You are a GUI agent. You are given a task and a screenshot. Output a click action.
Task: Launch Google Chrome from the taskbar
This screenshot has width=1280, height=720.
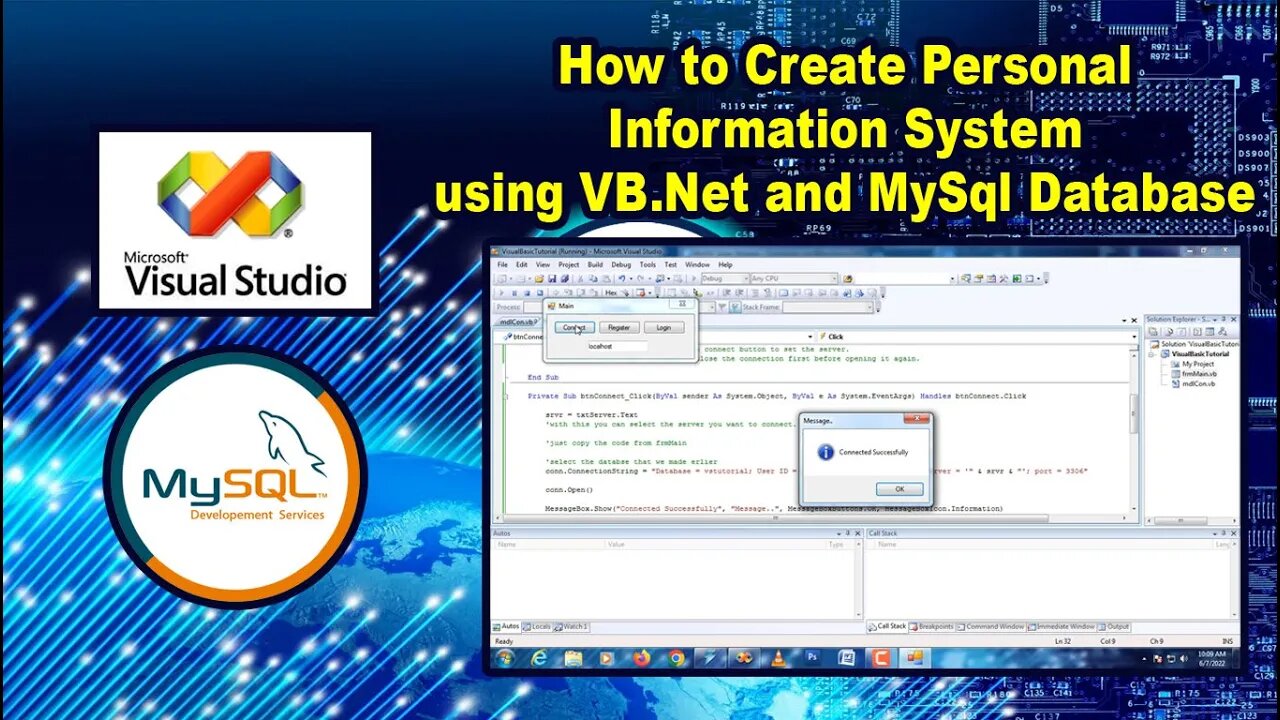[x=676, y=659]
